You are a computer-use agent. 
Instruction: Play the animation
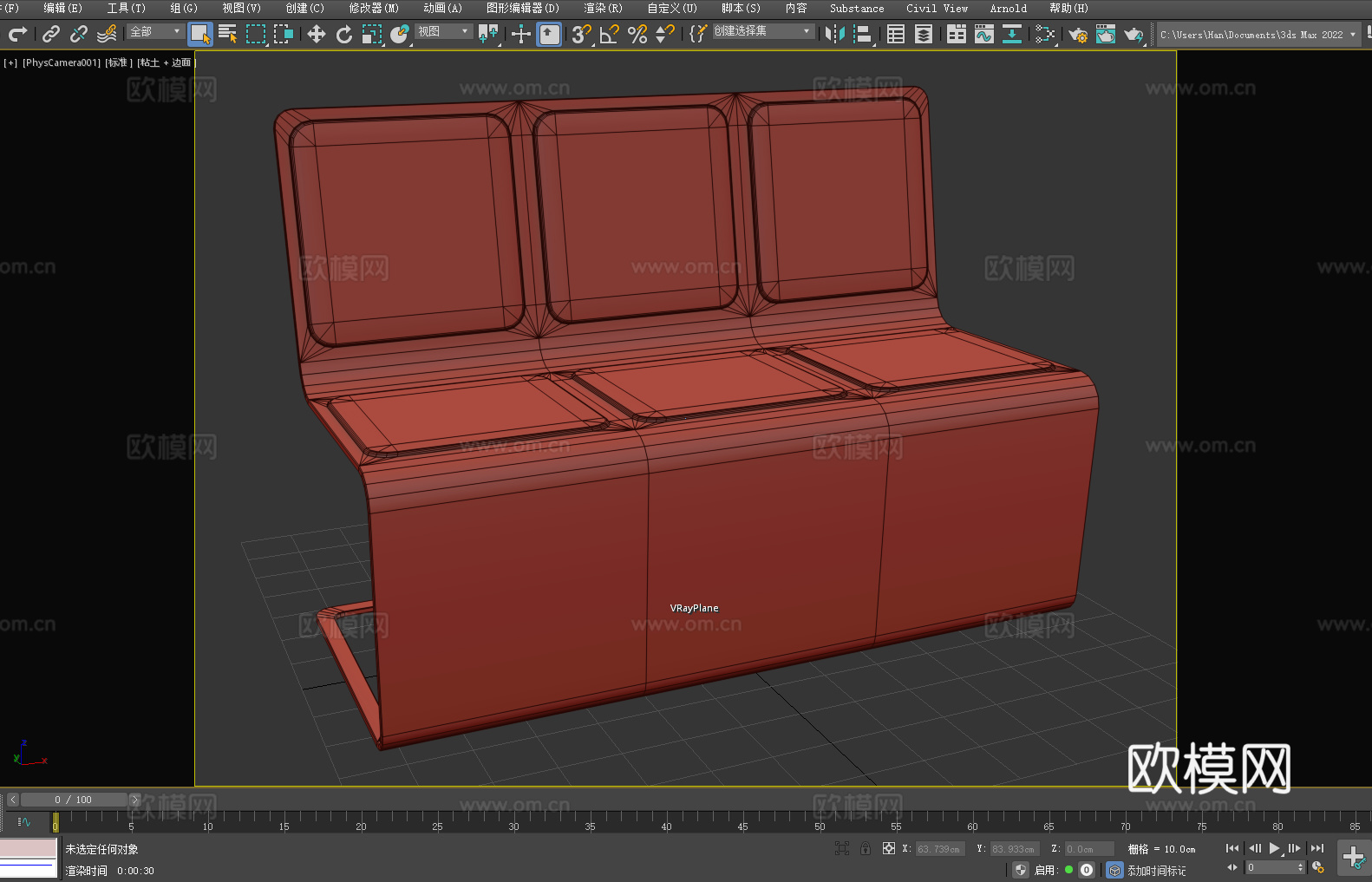coord(1274,848)
